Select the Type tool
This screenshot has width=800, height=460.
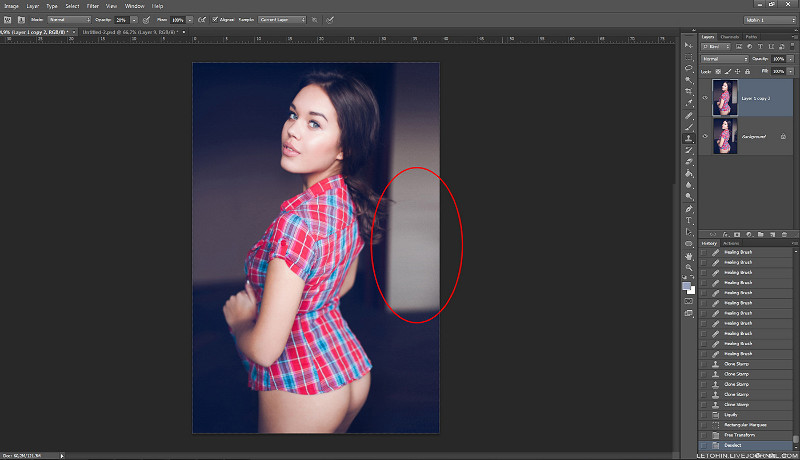[688, 220]
